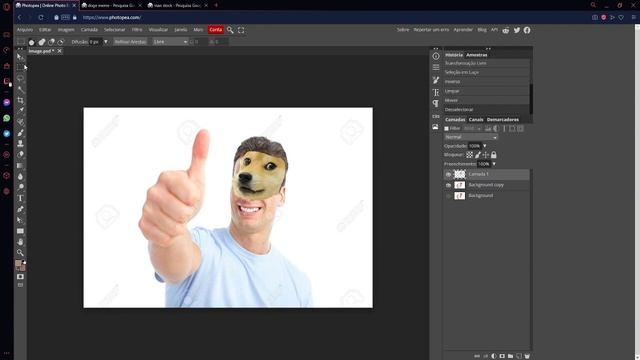
Task: Open the Arquivo menu
Action: [25, 30]
